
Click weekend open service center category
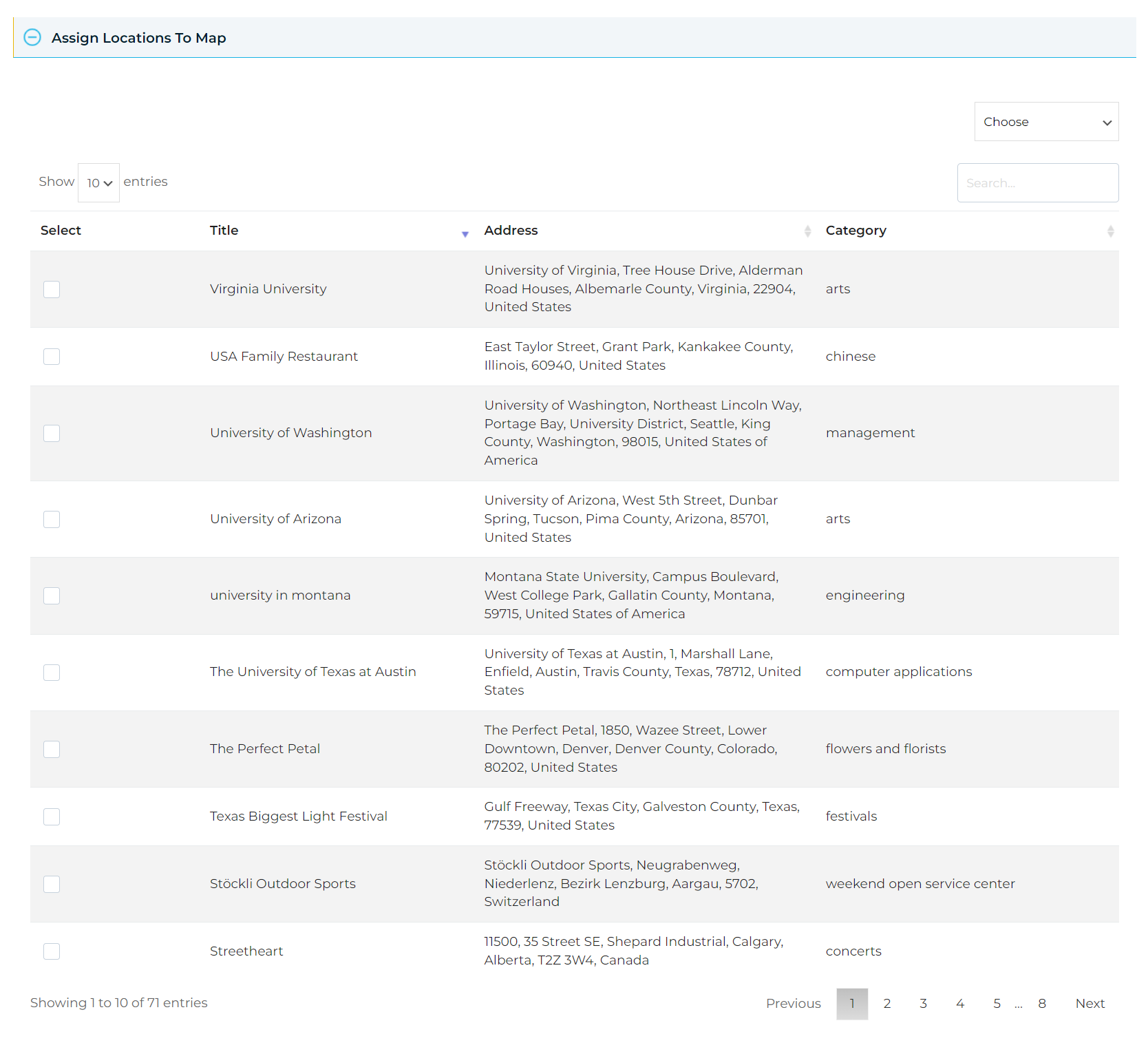[x=920, y=884]
